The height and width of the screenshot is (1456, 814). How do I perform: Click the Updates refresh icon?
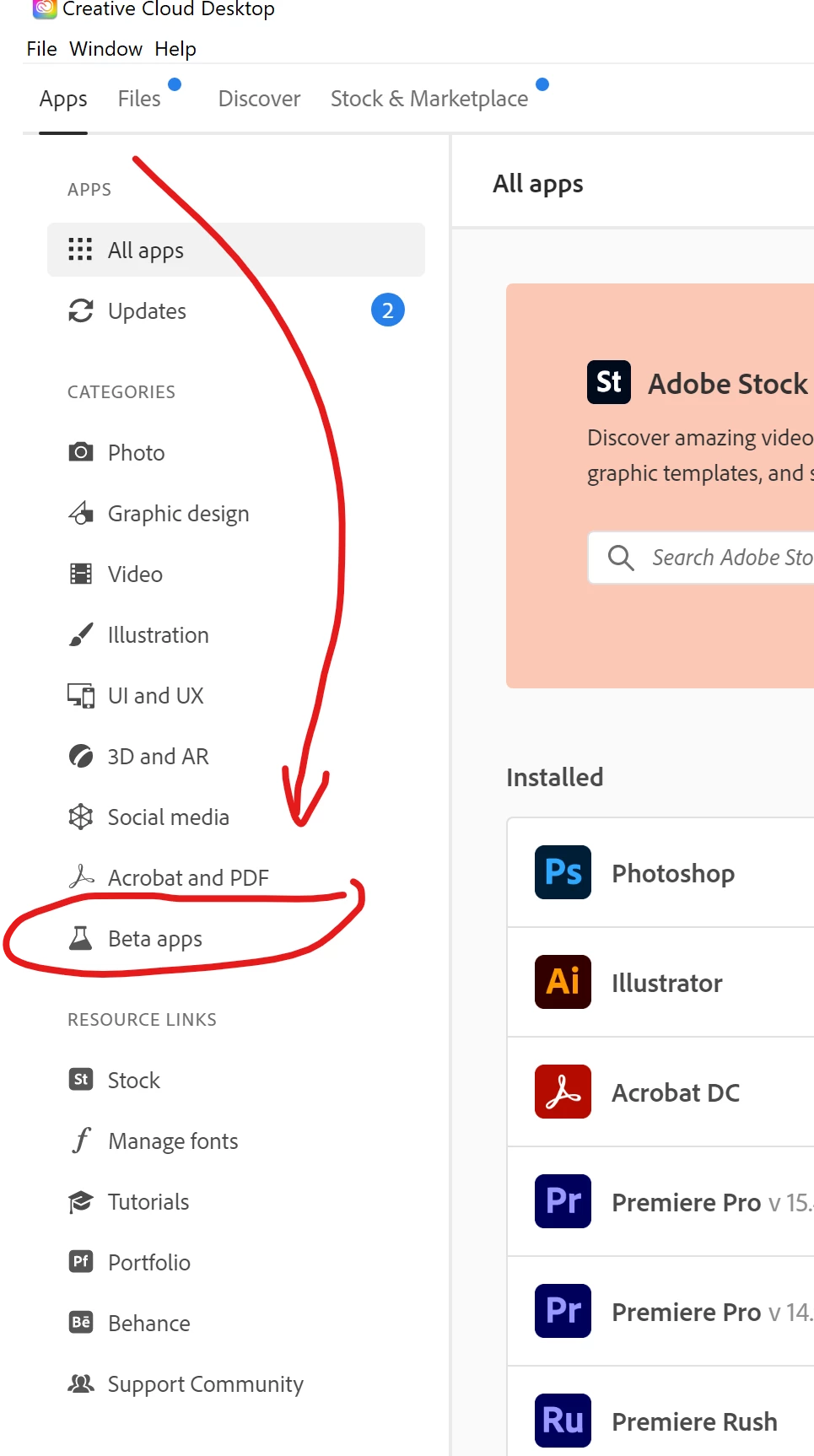pyautogui.click(x=80, y=310)
